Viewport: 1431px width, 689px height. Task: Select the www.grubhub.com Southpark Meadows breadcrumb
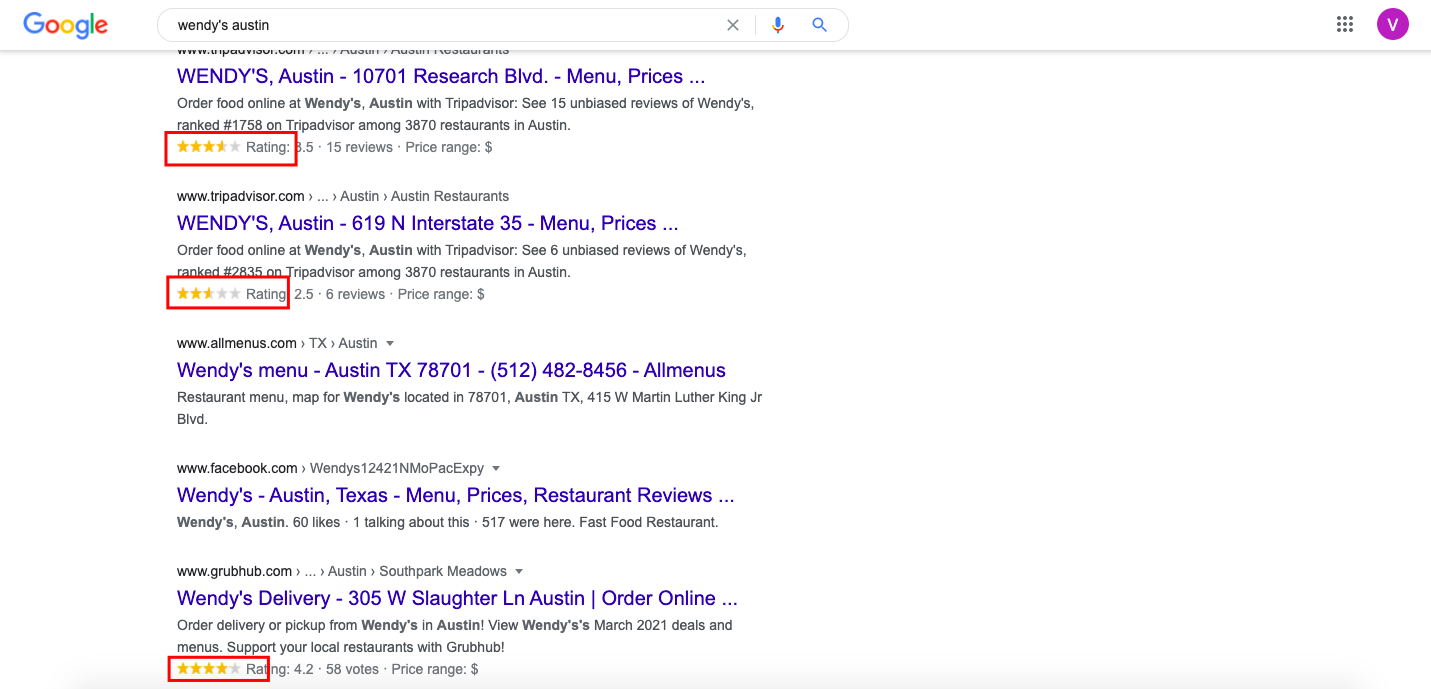point(342,571)
